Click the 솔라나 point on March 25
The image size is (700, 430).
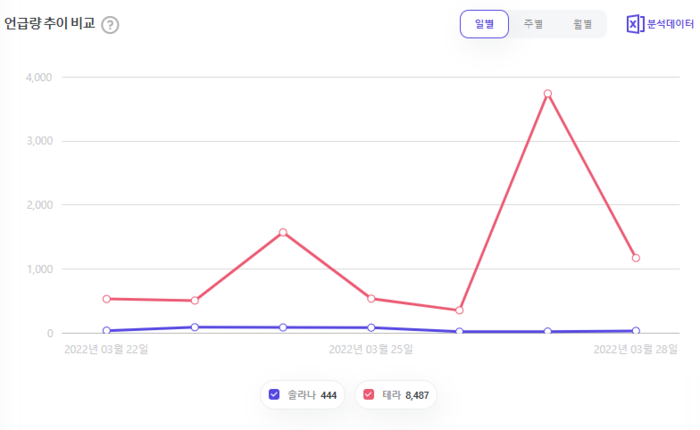371,327
